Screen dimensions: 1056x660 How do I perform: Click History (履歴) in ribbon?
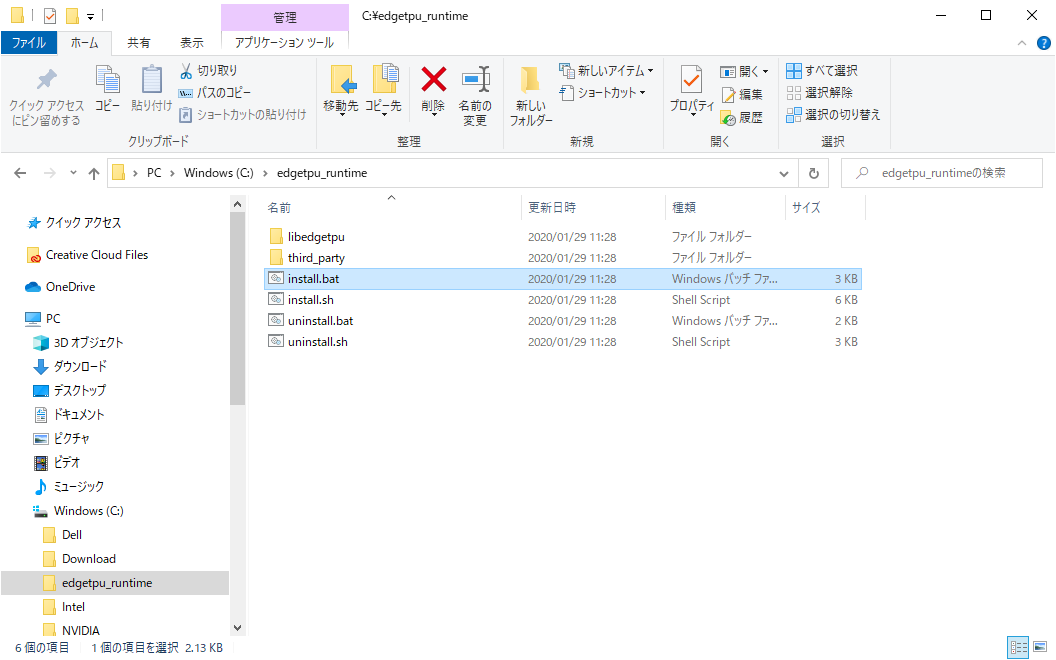click(741, 118)
